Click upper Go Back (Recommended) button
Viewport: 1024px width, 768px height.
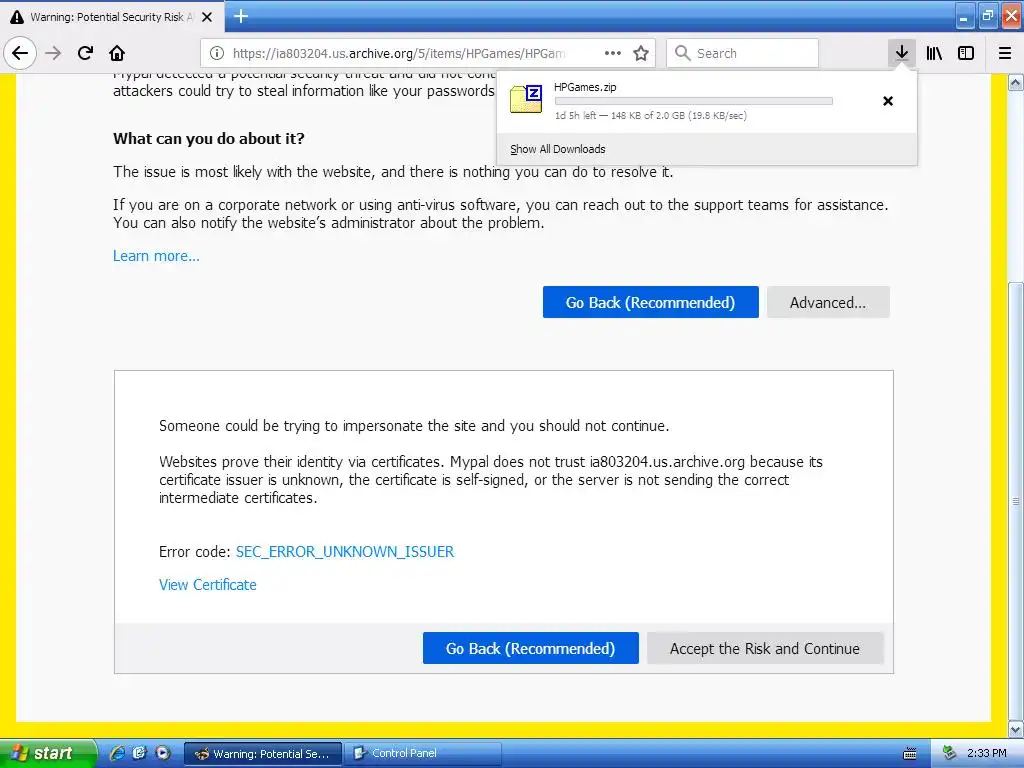point(650,302)
